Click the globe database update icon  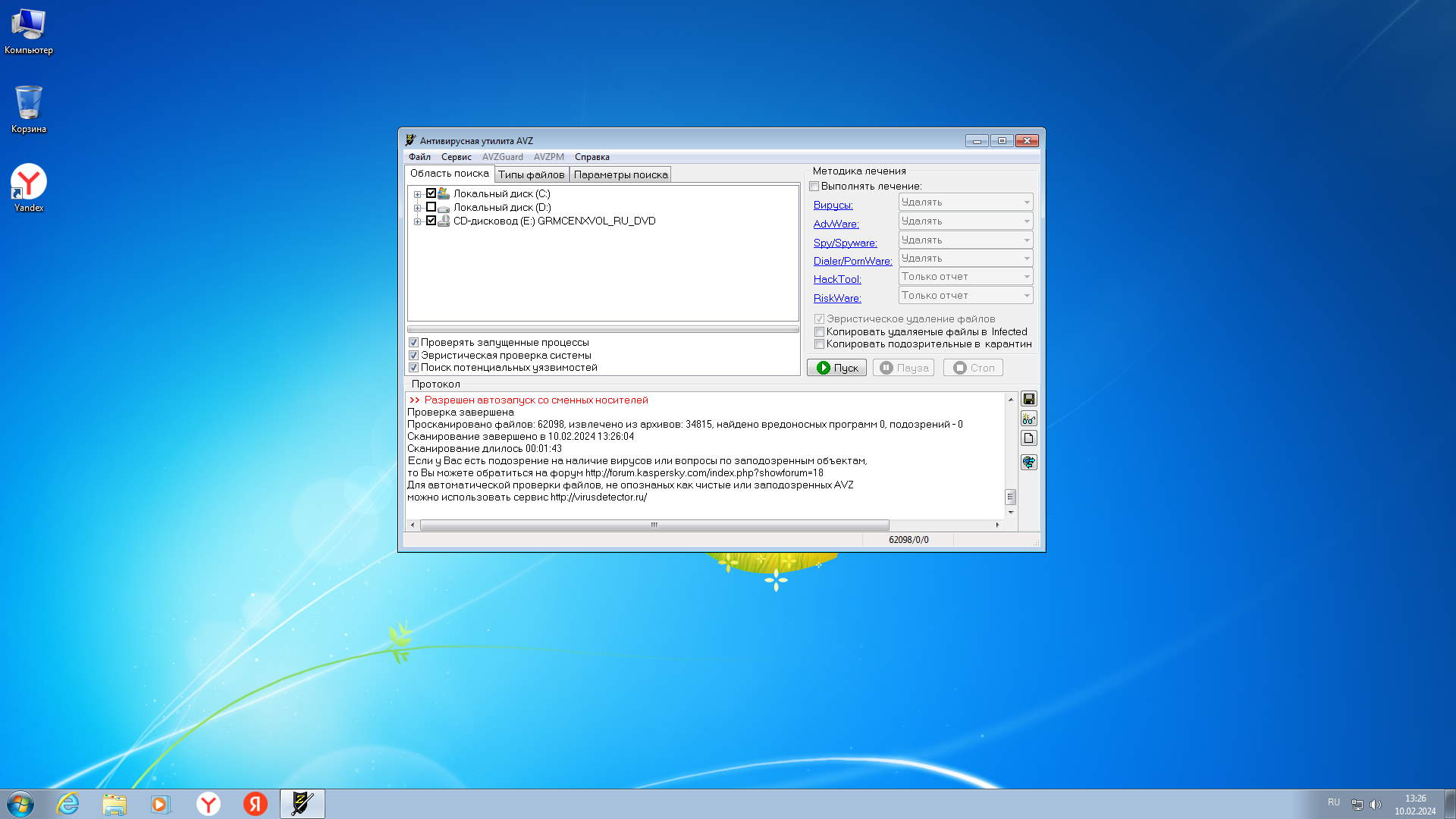(x=1028, y=462)
